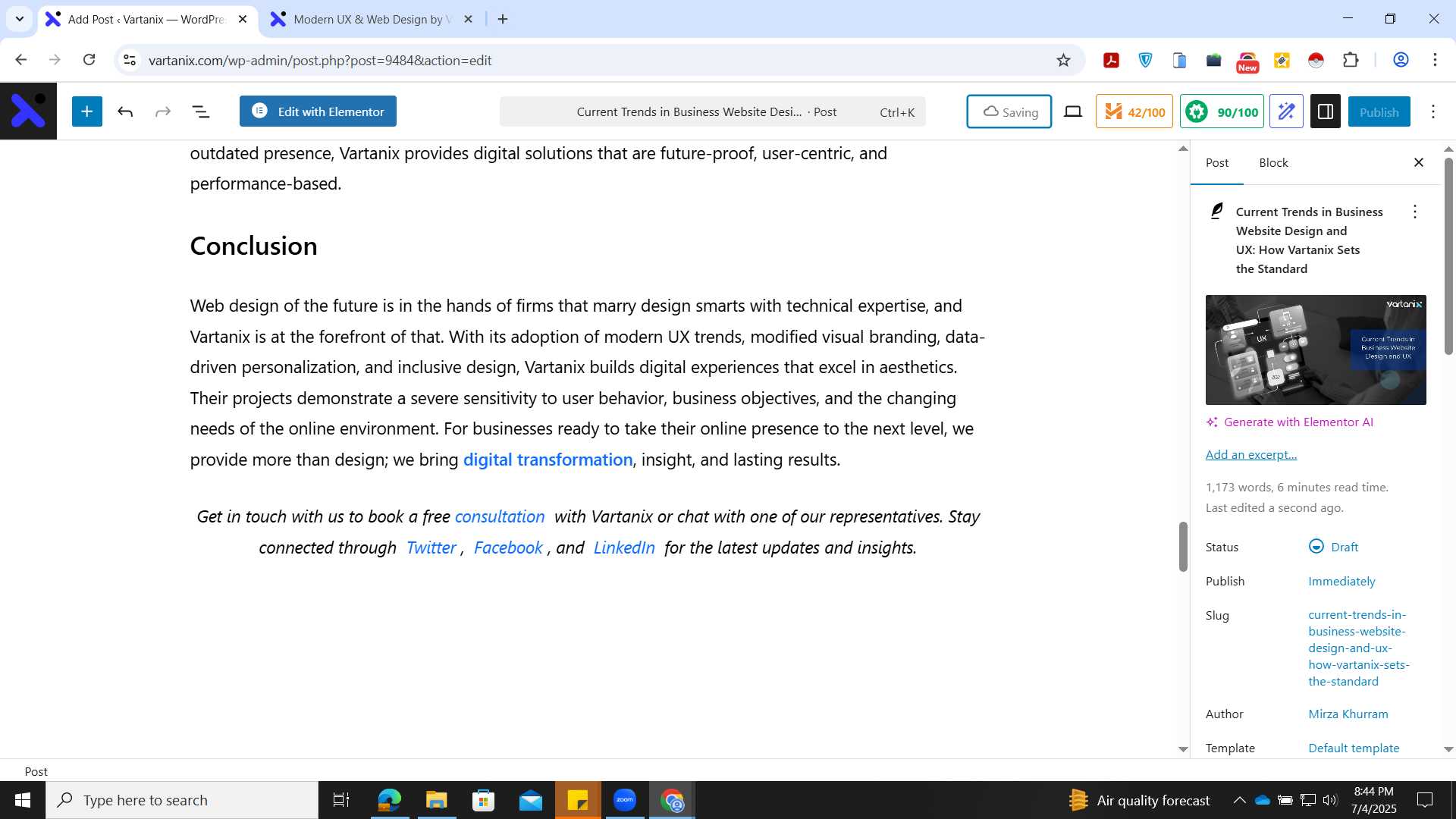
Task: Click the Publish button
Action: 1379,111
